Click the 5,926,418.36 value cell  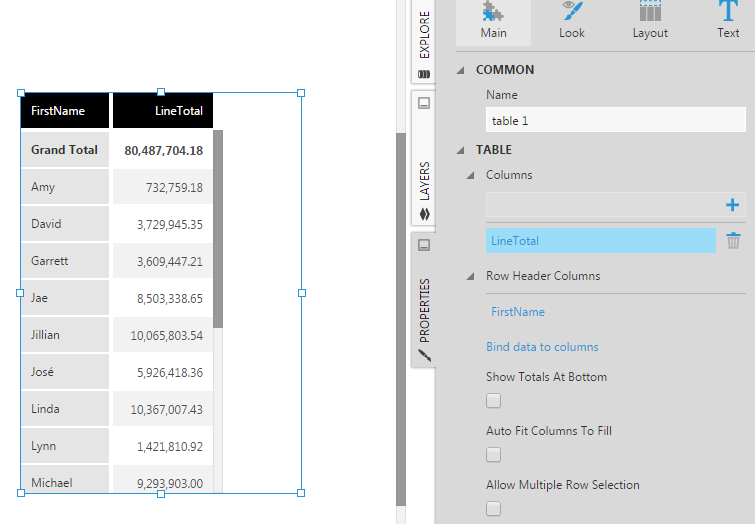tap(163, 372)
